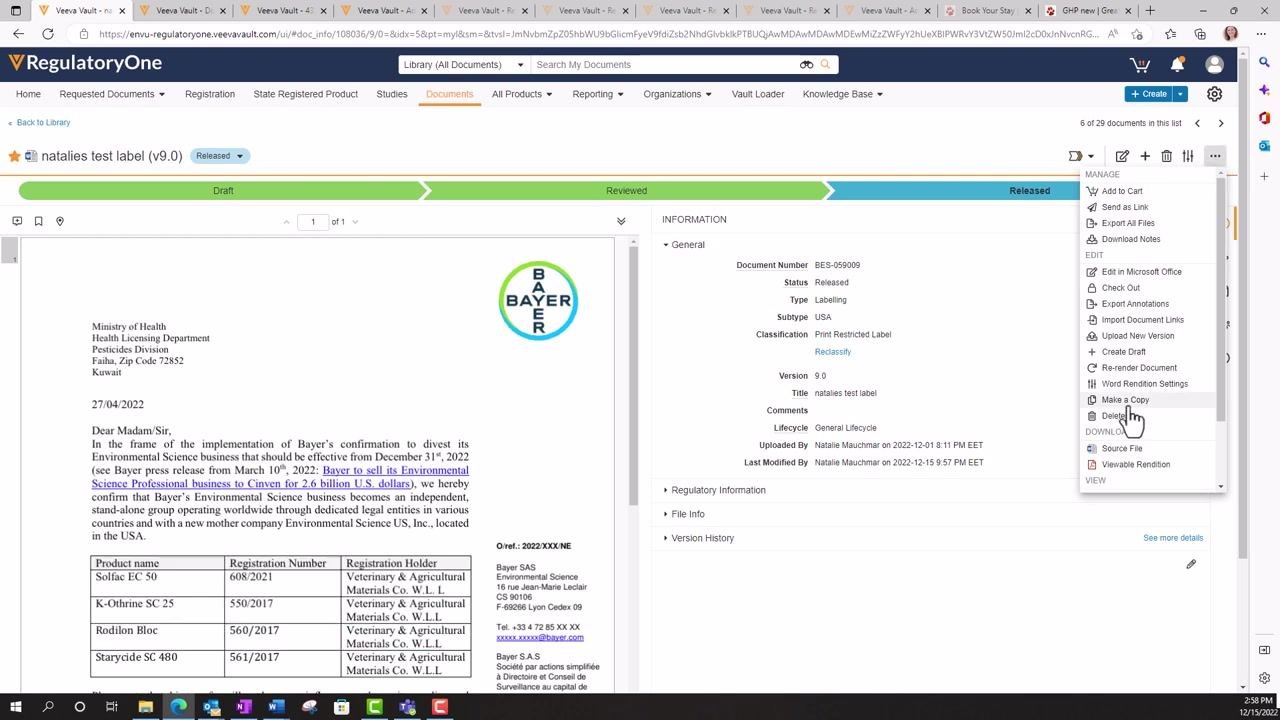The width and height of the screenshot is (1280, 720).
Task: Open the notifications bell
Action: coord(1177,65)
